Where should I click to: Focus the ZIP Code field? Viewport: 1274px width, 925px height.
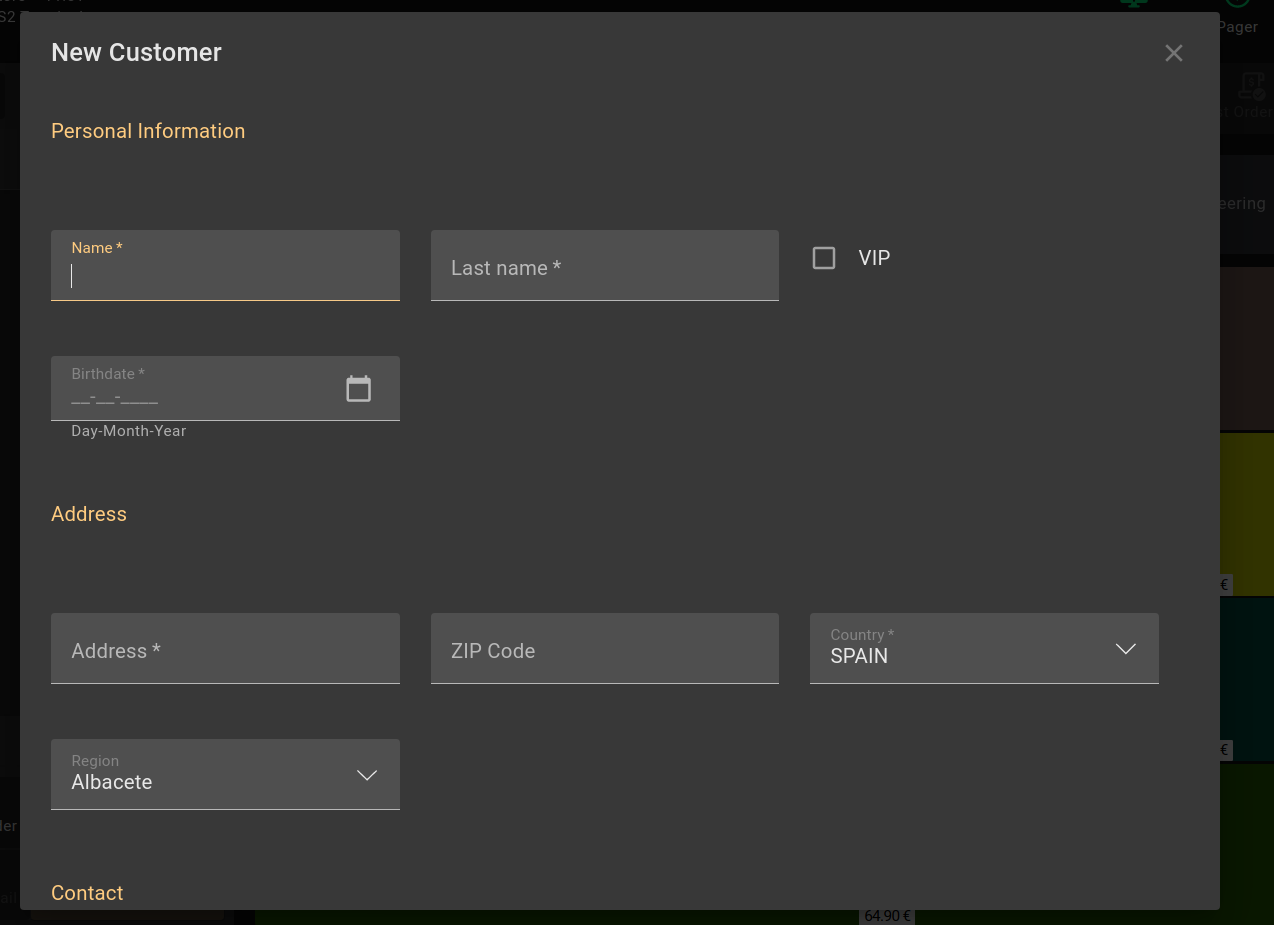pos(604,650)
